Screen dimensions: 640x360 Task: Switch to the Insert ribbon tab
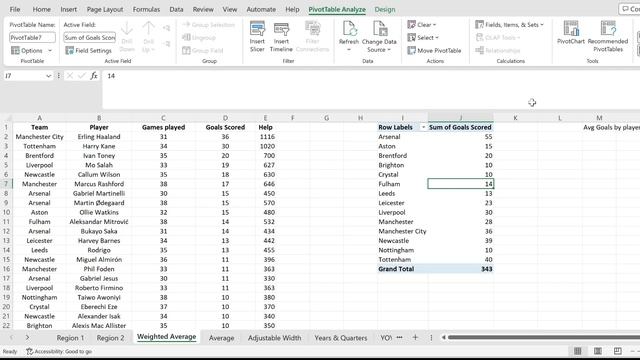tap(69, 9)
